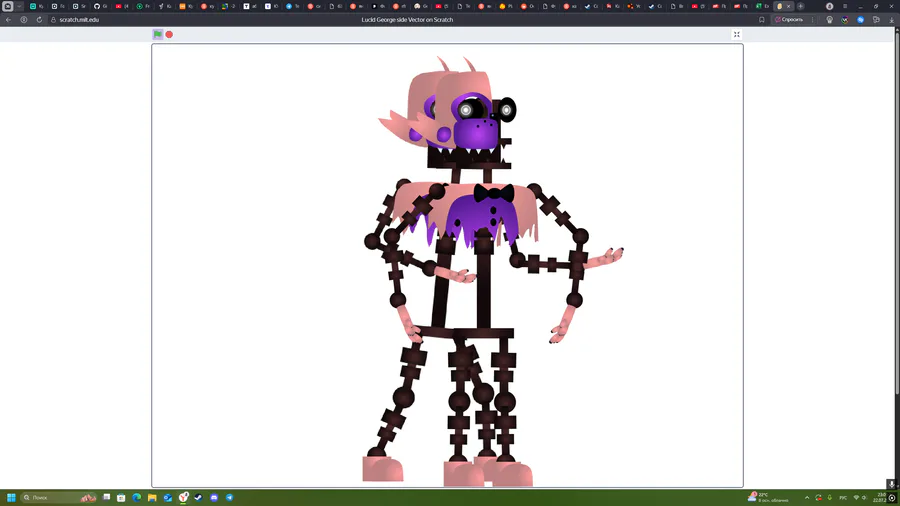Click the Спросить assistant button
This screenshot has width=900, height=506.
(x=789, y=20)
